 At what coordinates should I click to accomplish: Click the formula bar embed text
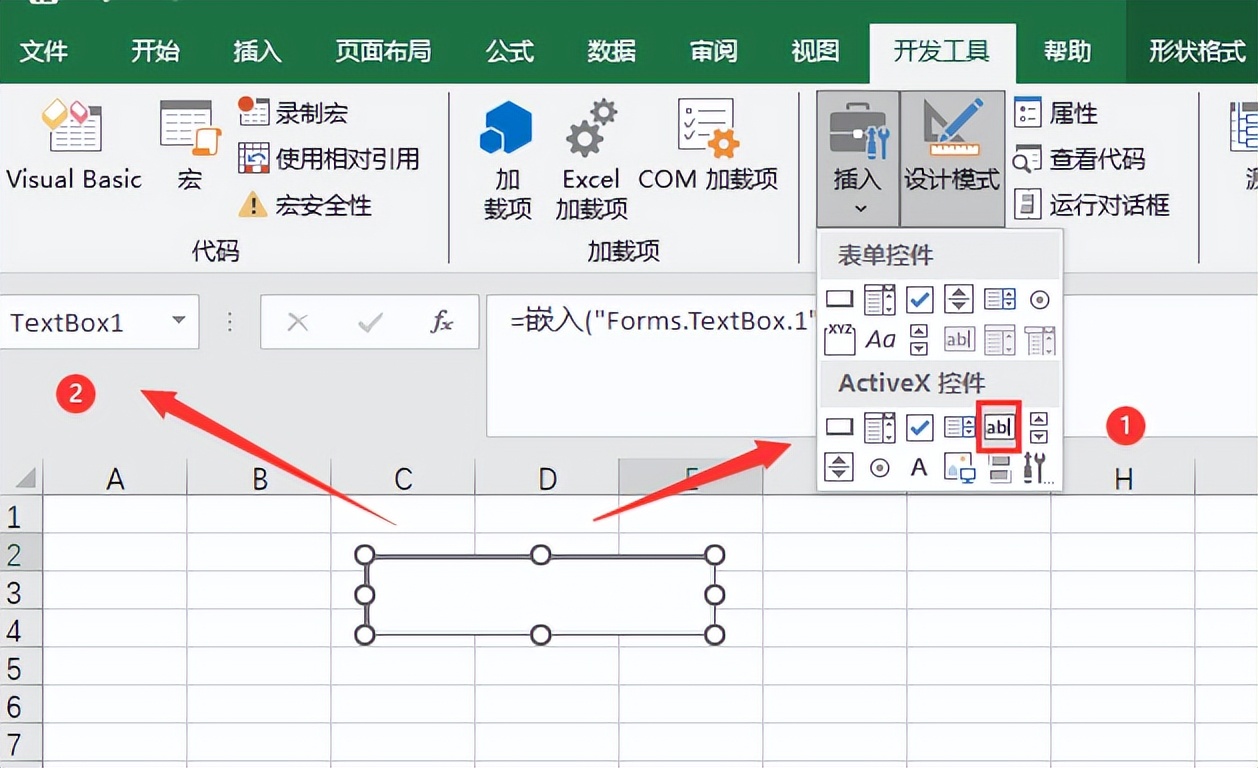663,322
